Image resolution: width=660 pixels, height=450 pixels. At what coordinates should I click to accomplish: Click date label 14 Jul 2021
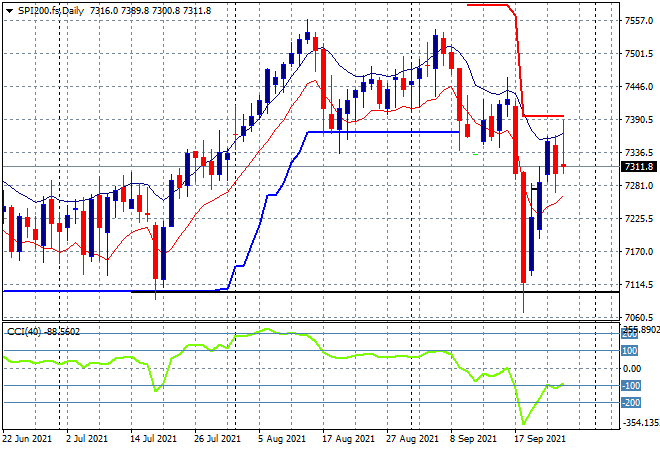tap(153, 439)
